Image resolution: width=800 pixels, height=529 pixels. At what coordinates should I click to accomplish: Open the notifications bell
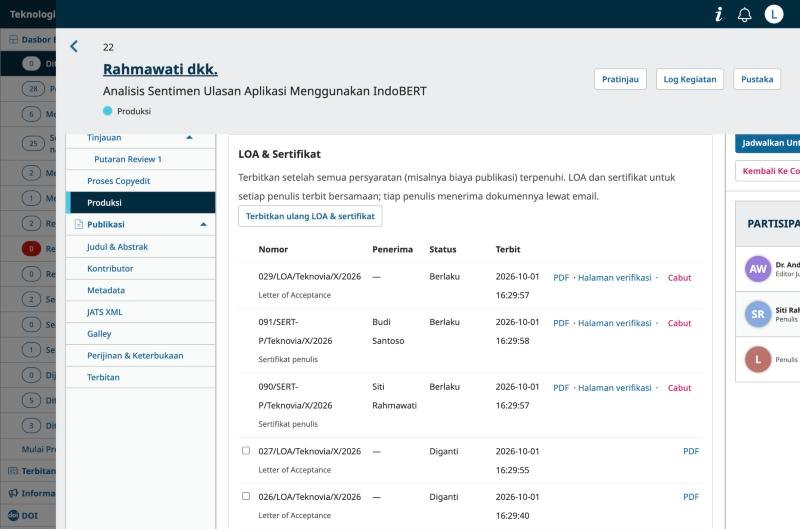(744, 14)
